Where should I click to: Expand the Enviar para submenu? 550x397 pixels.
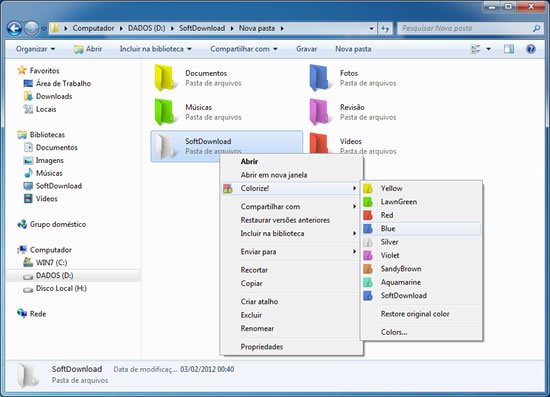tap(291, 251)
